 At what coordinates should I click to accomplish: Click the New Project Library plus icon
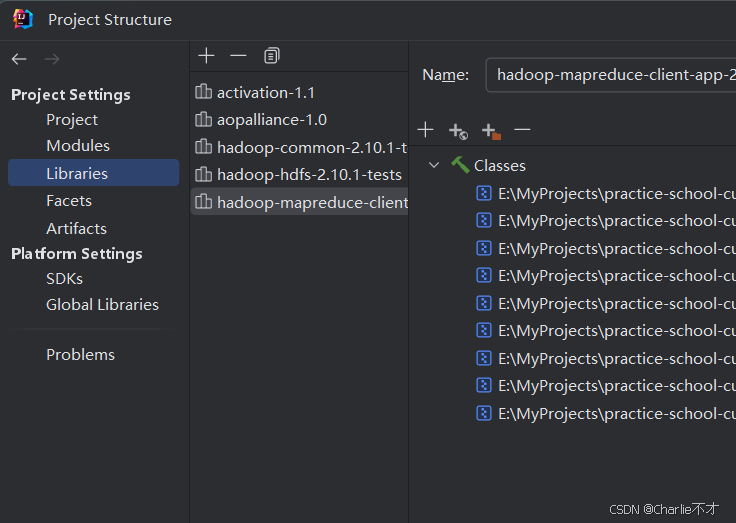206,55
